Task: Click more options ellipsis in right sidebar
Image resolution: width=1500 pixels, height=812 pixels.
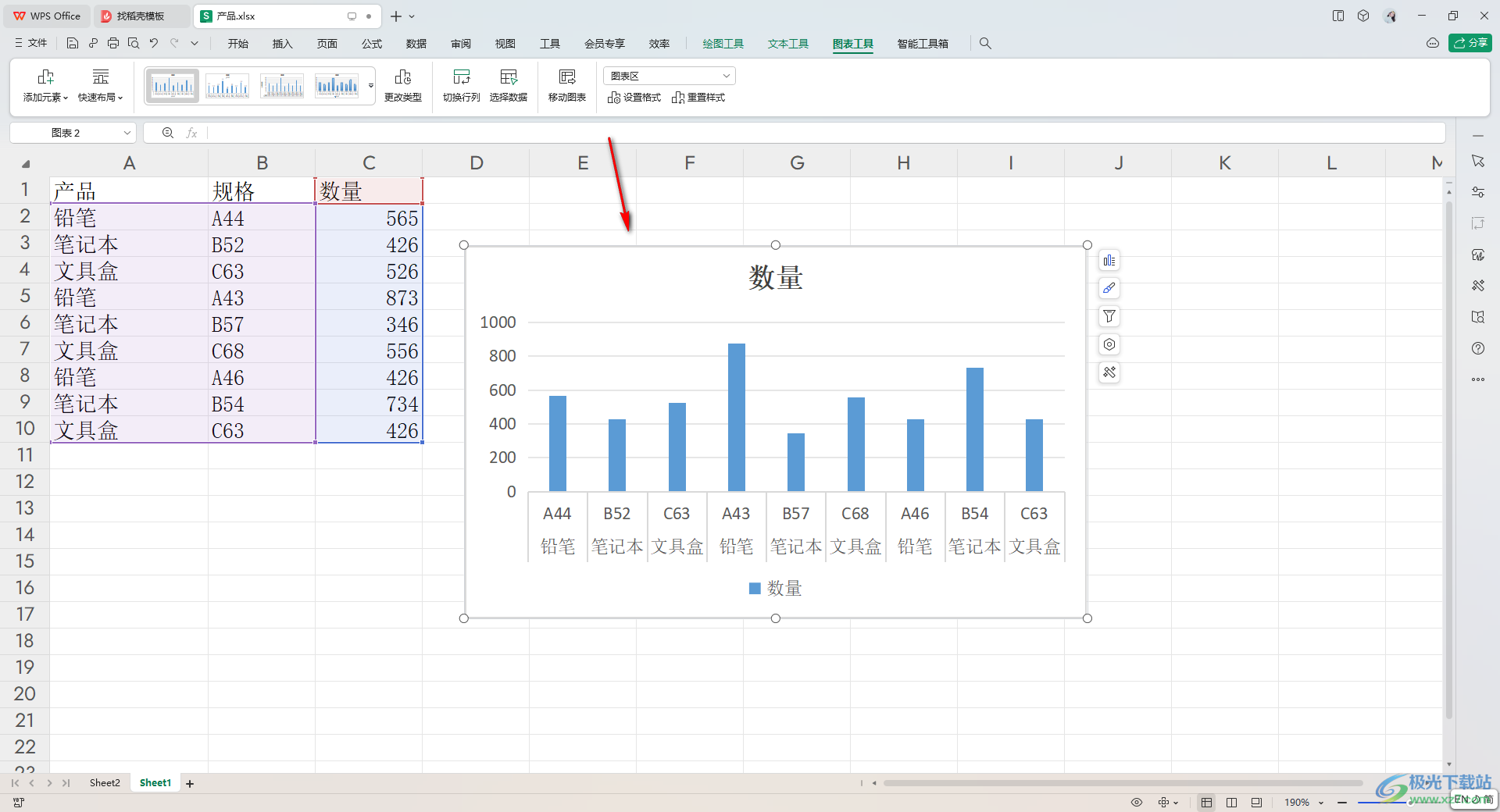Action: tap(1478, 379)
